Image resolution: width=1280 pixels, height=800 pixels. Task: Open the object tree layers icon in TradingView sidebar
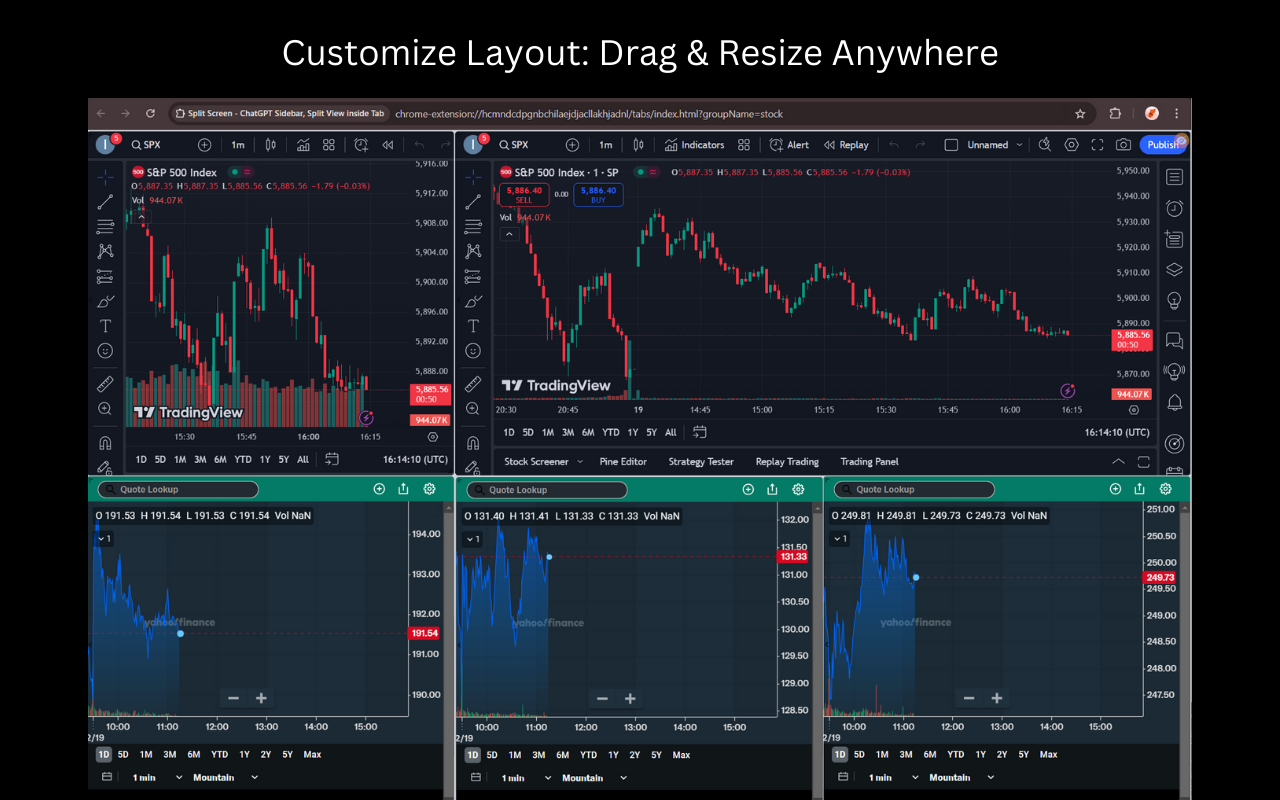point(1174,270)
